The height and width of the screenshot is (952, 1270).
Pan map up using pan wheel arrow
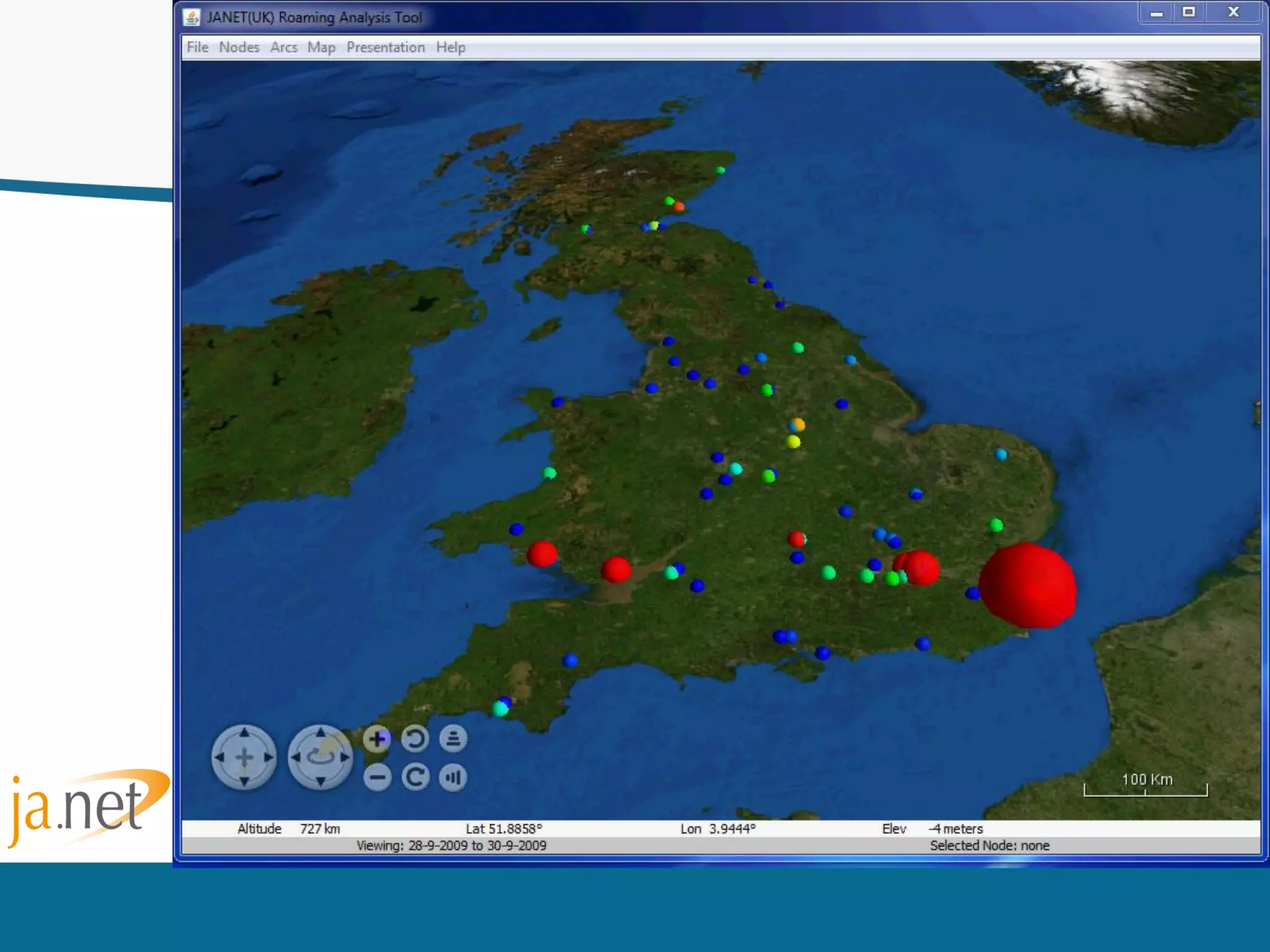pos(244,733)
